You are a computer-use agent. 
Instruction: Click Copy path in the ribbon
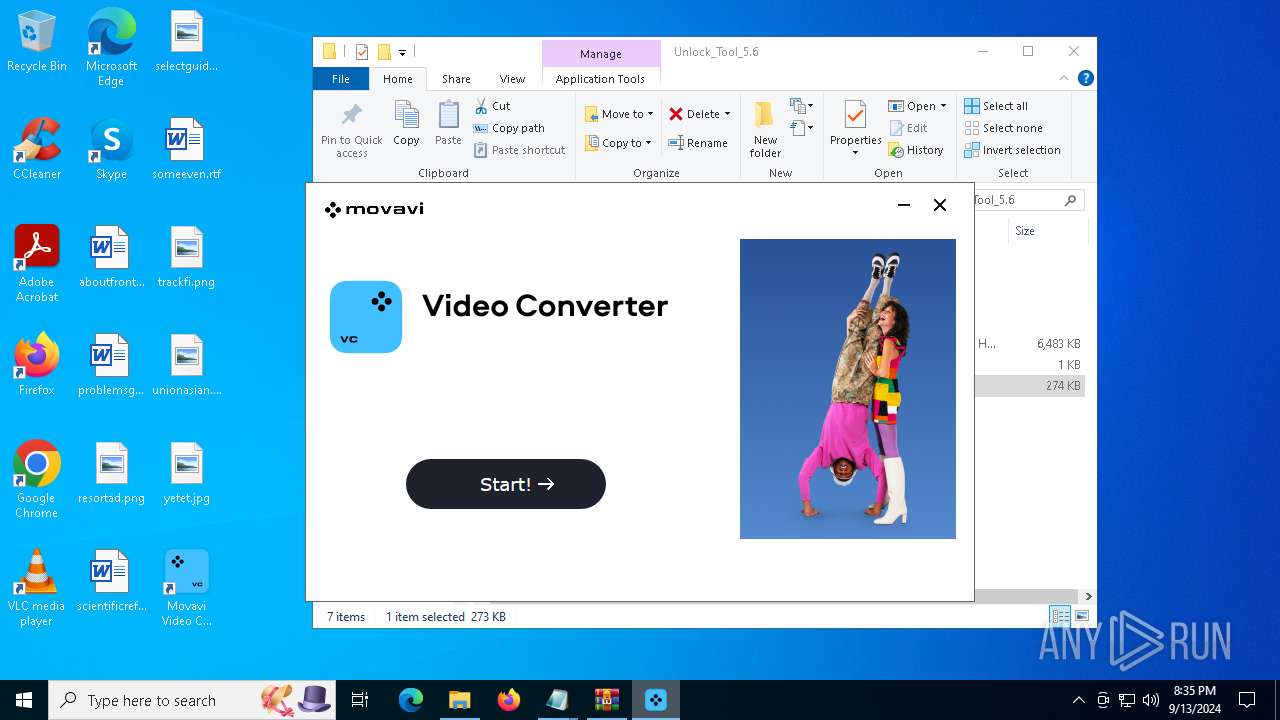pos(509,128)
